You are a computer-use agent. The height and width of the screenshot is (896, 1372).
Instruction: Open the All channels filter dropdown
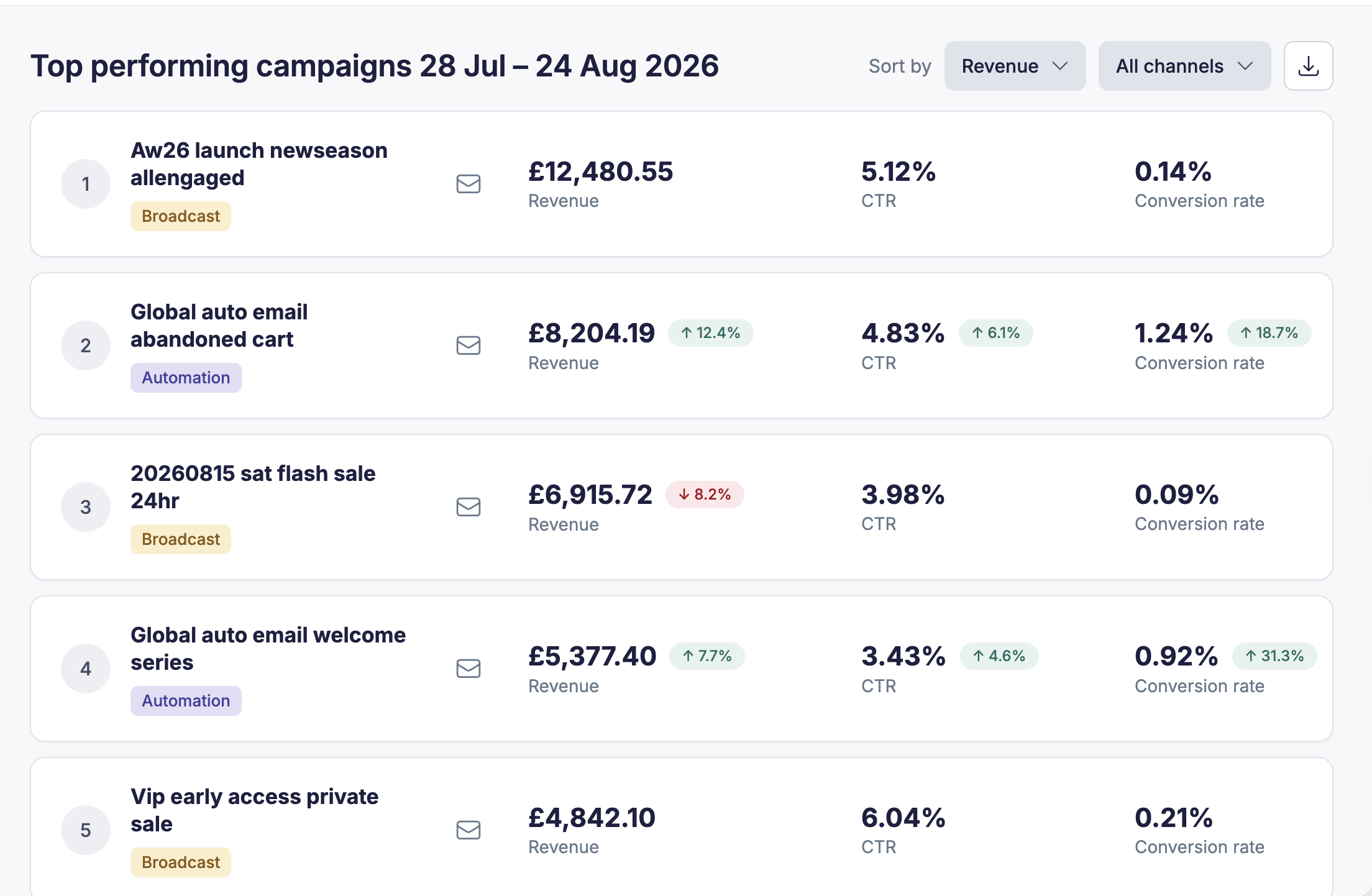click(x=1184, y=66)
